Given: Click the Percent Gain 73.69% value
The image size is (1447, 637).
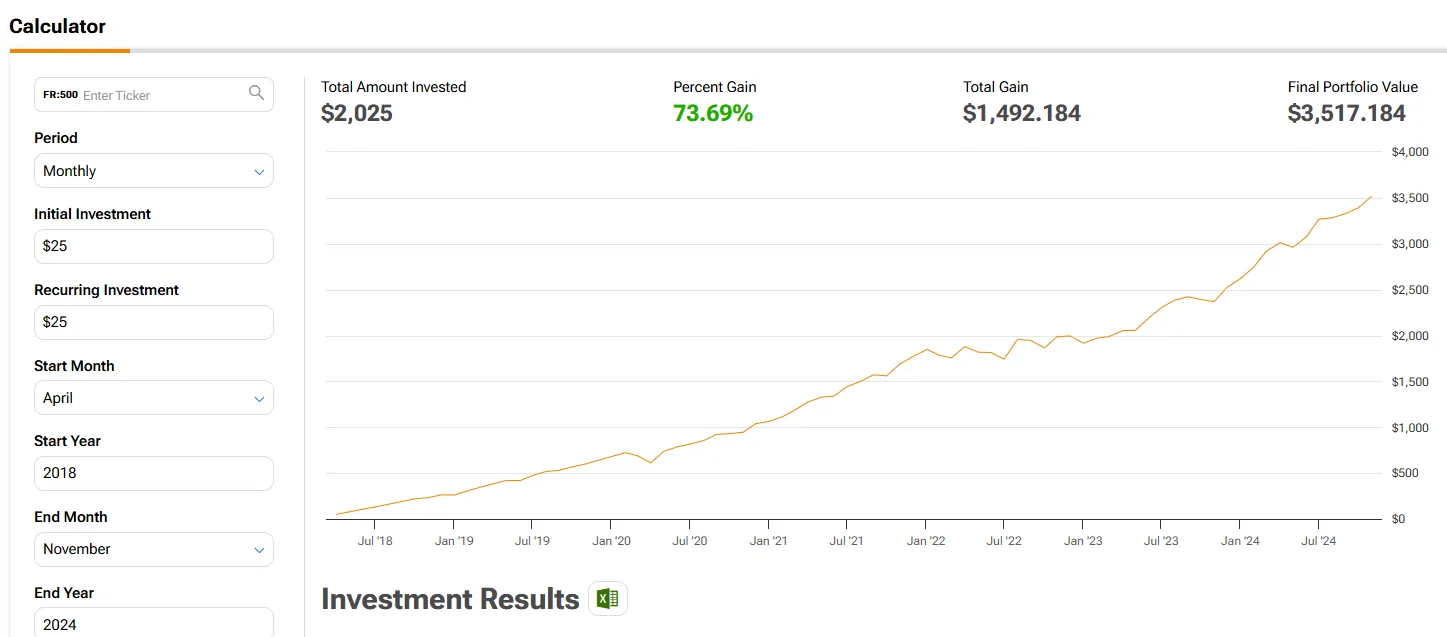Looking at the screenshot, I should point(713,114).
